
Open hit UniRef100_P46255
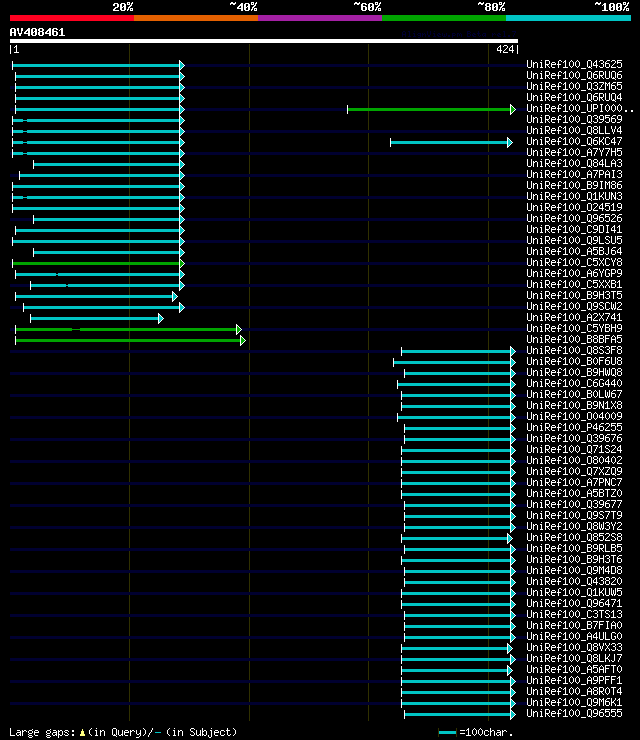(574, 427)
